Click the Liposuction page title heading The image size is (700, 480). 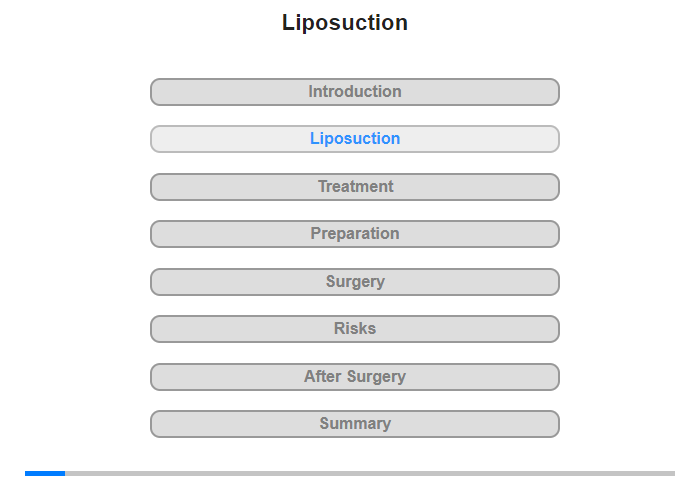345,23
